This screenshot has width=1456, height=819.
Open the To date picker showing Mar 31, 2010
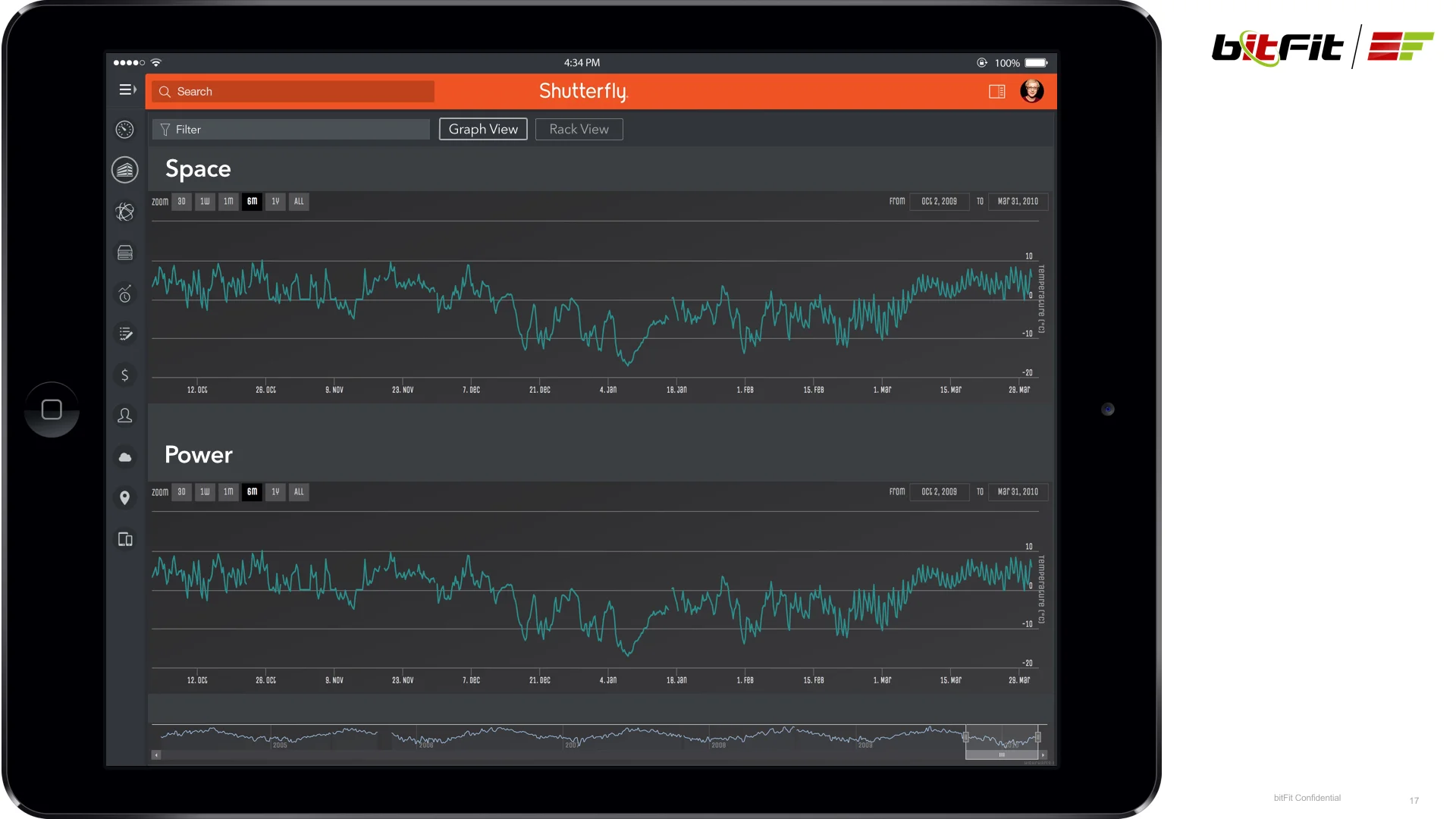point(1017,202)
